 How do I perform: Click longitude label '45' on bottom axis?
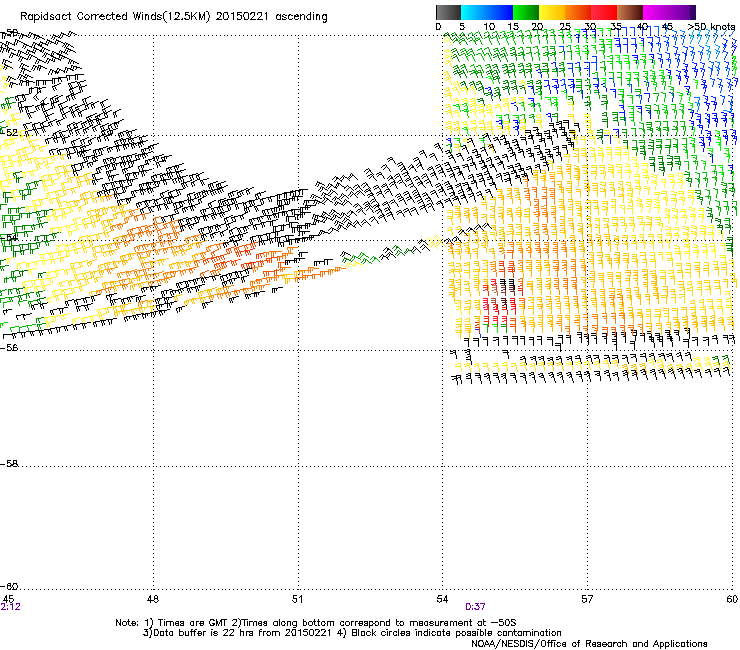coord(8,599)
